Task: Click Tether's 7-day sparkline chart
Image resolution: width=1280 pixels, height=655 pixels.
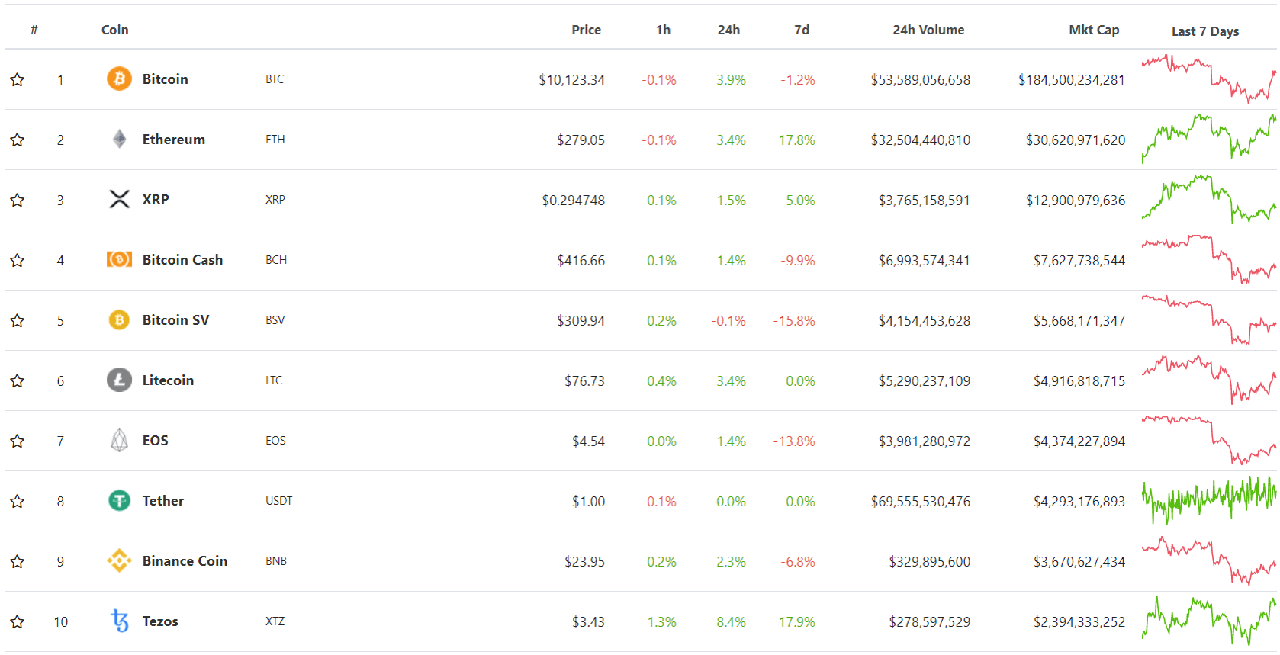Action: (x=1209, y=500)
